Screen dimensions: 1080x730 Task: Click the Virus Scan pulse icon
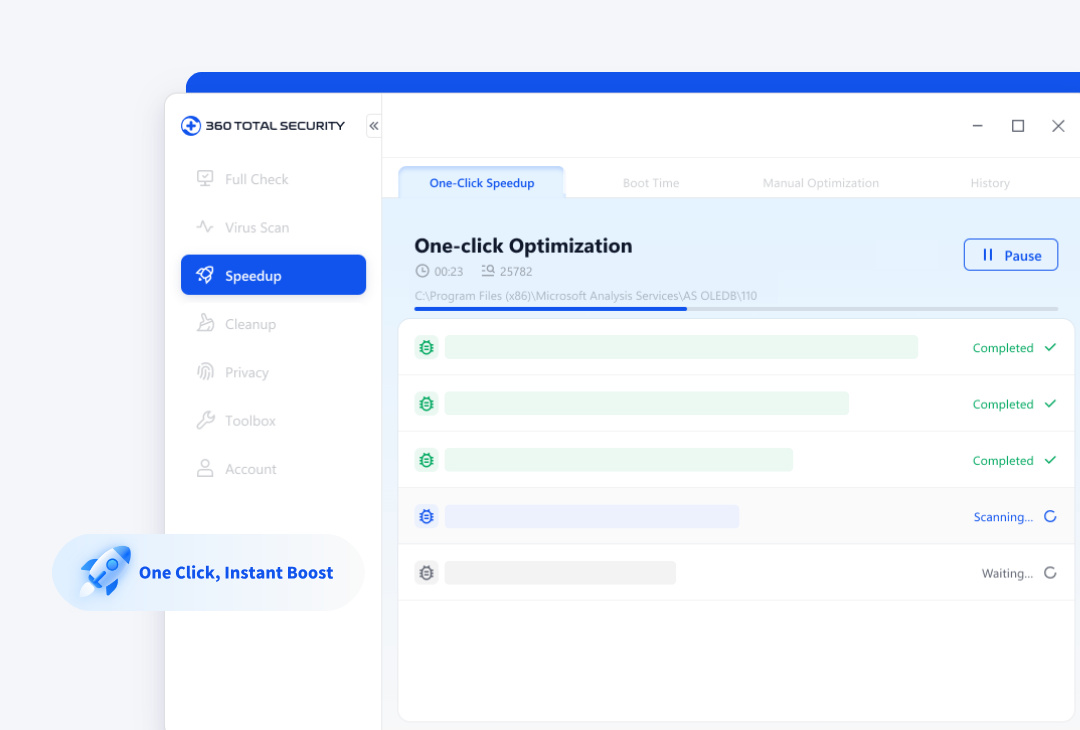[205, 227]
